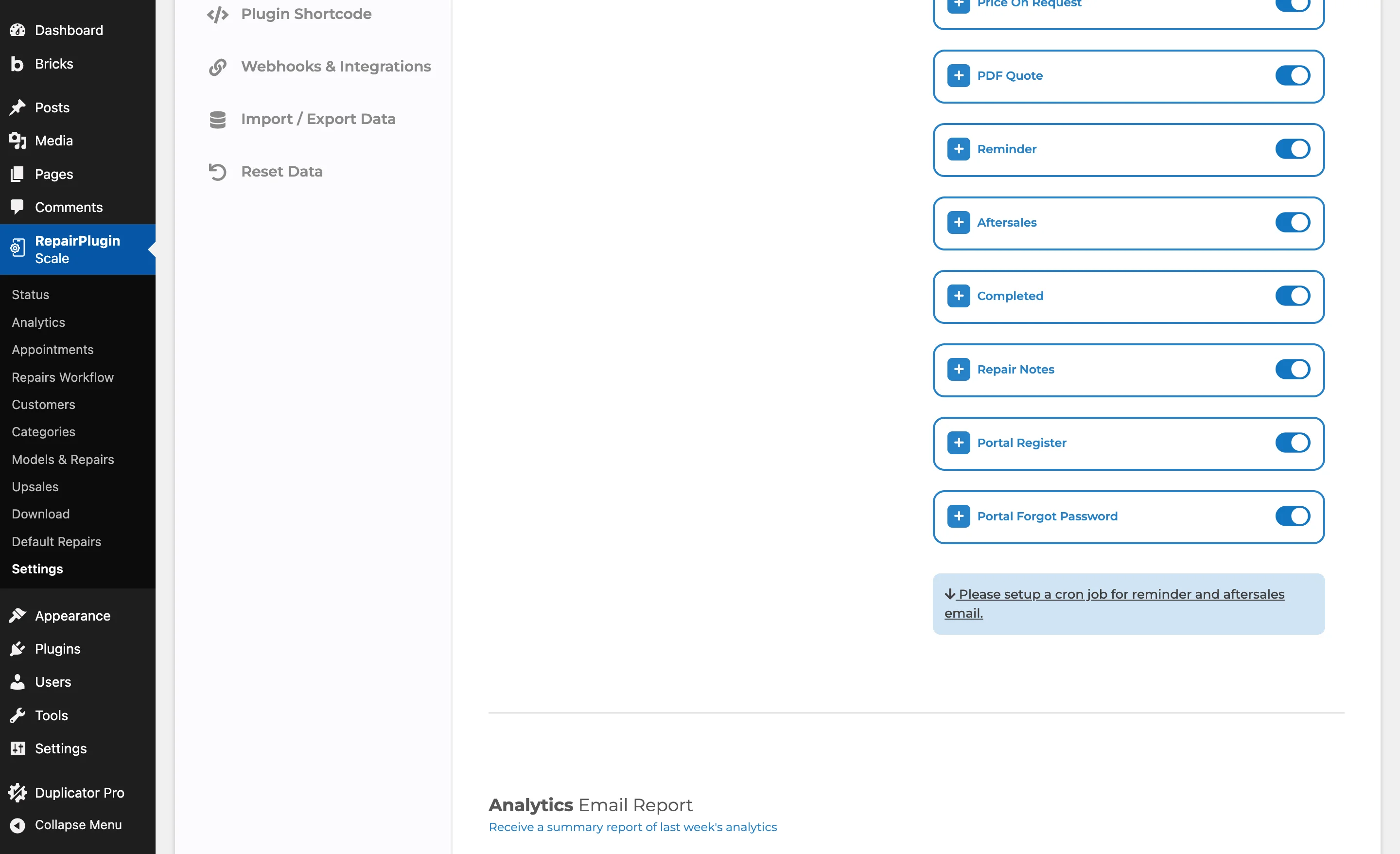This screenshot has width=1400, height=854.
Task: Expand PDF Quote with plus button
Action: coord(959,75)
